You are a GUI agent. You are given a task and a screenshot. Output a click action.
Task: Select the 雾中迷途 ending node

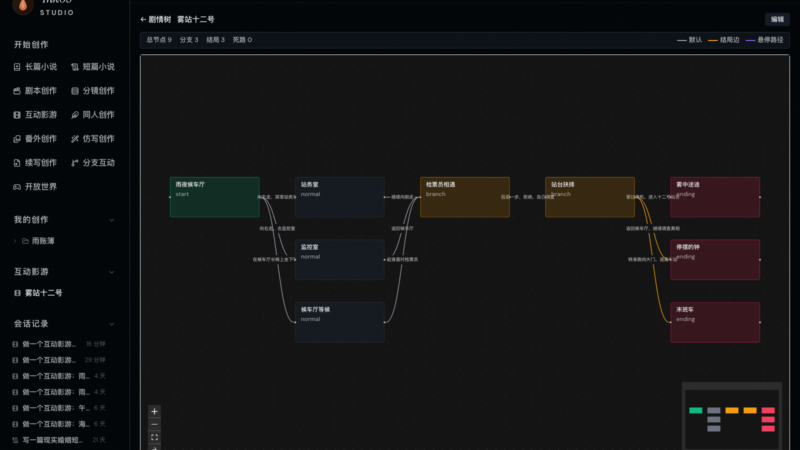point(715,197)
